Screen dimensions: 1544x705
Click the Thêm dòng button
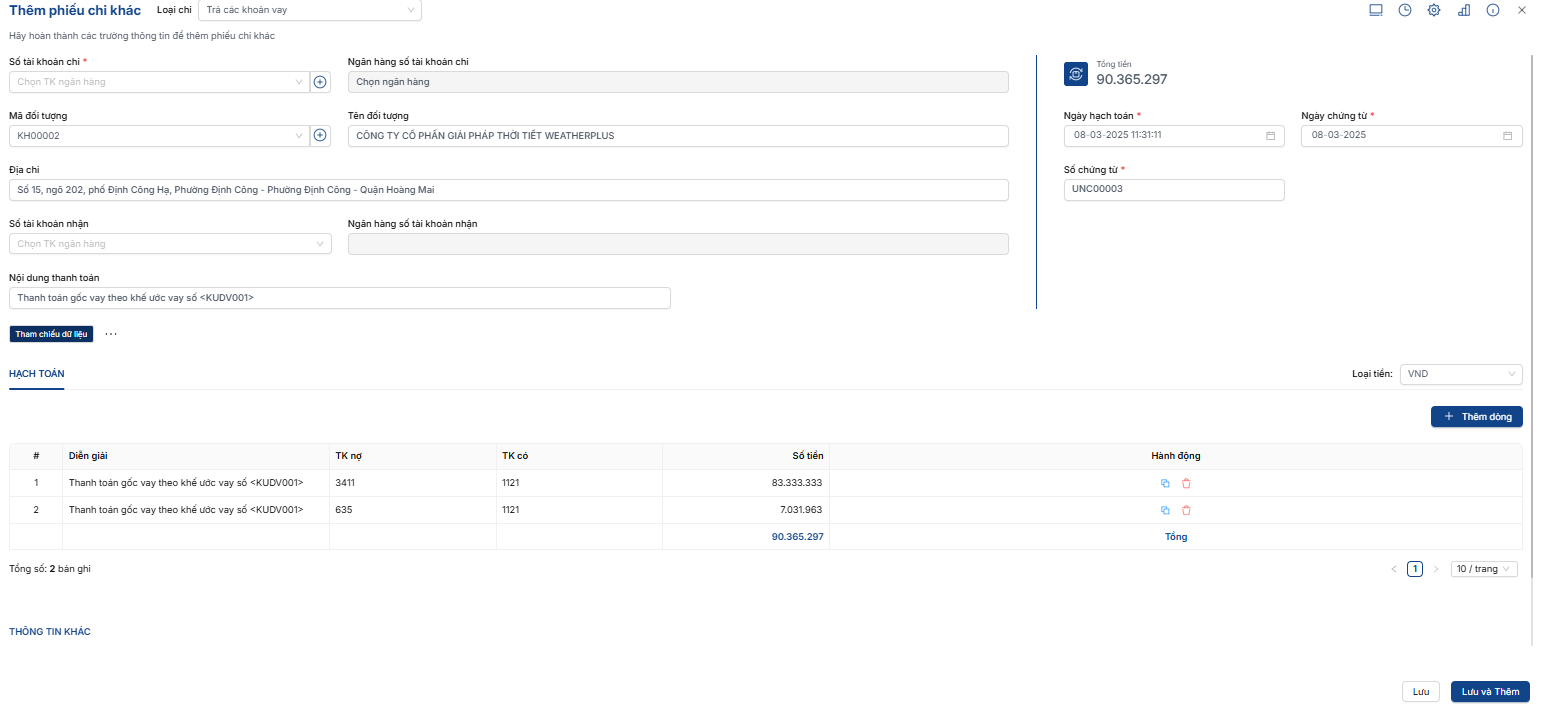1476,416
